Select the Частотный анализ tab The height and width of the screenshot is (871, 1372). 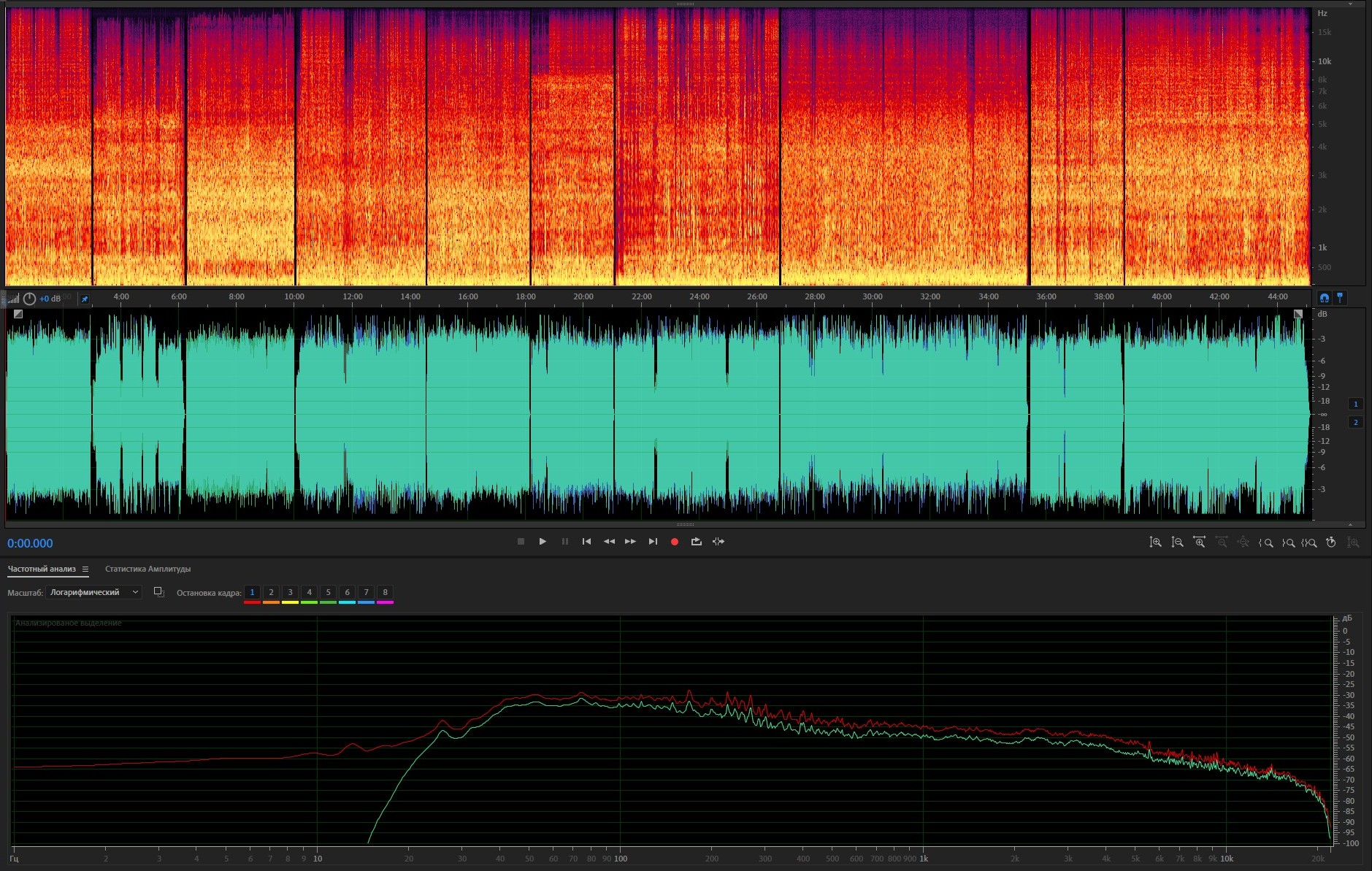(42, 569)
